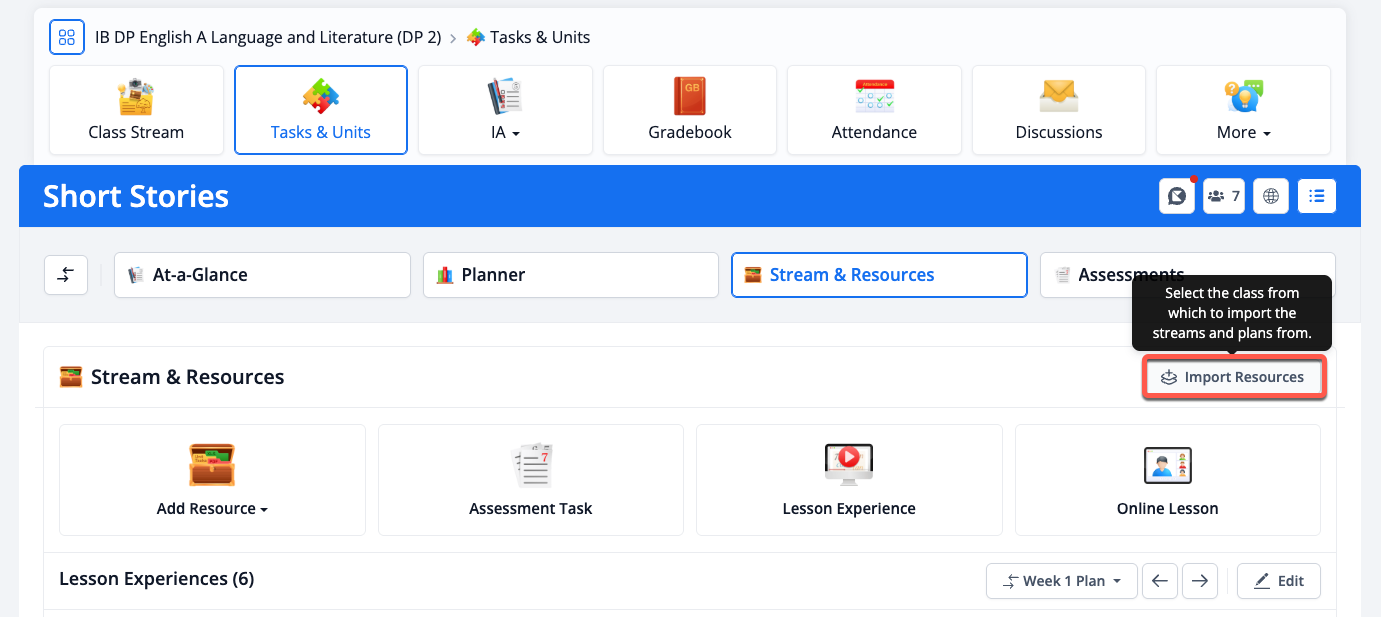This screenshot has height=617, width=1381.
Task: Expand the IA dropdown menu
Action: tap(505, 110)
